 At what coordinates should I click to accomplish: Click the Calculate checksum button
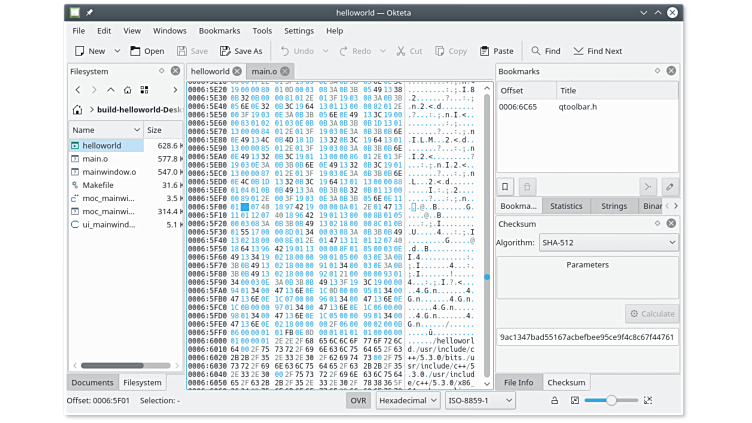coord(651,314)
